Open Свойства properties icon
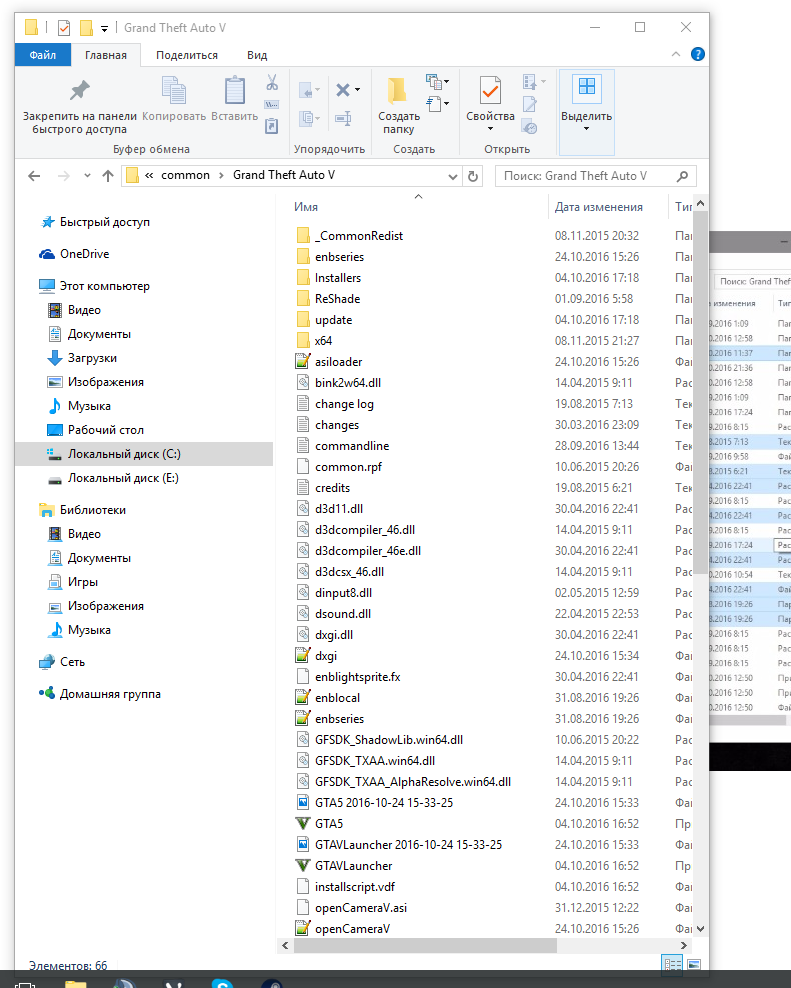This screenshot has width=791, height=988. point(490,91)
